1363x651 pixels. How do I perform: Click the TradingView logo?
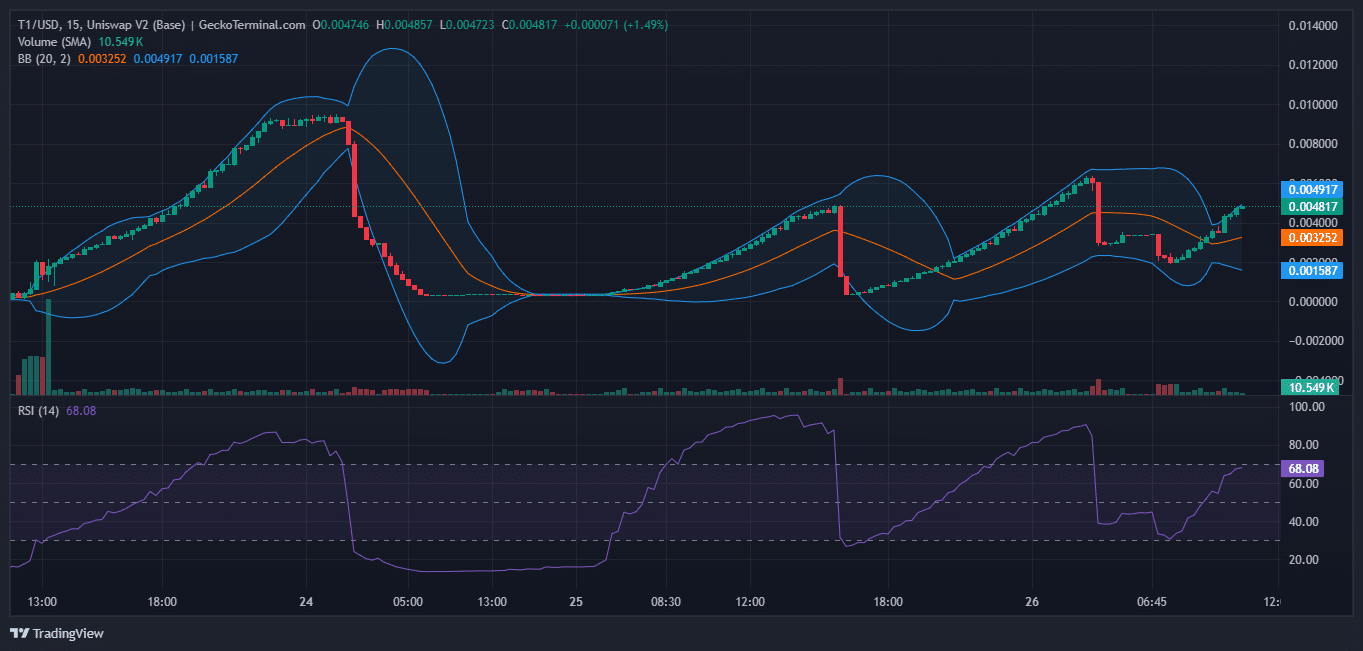(x=57, y=633)
